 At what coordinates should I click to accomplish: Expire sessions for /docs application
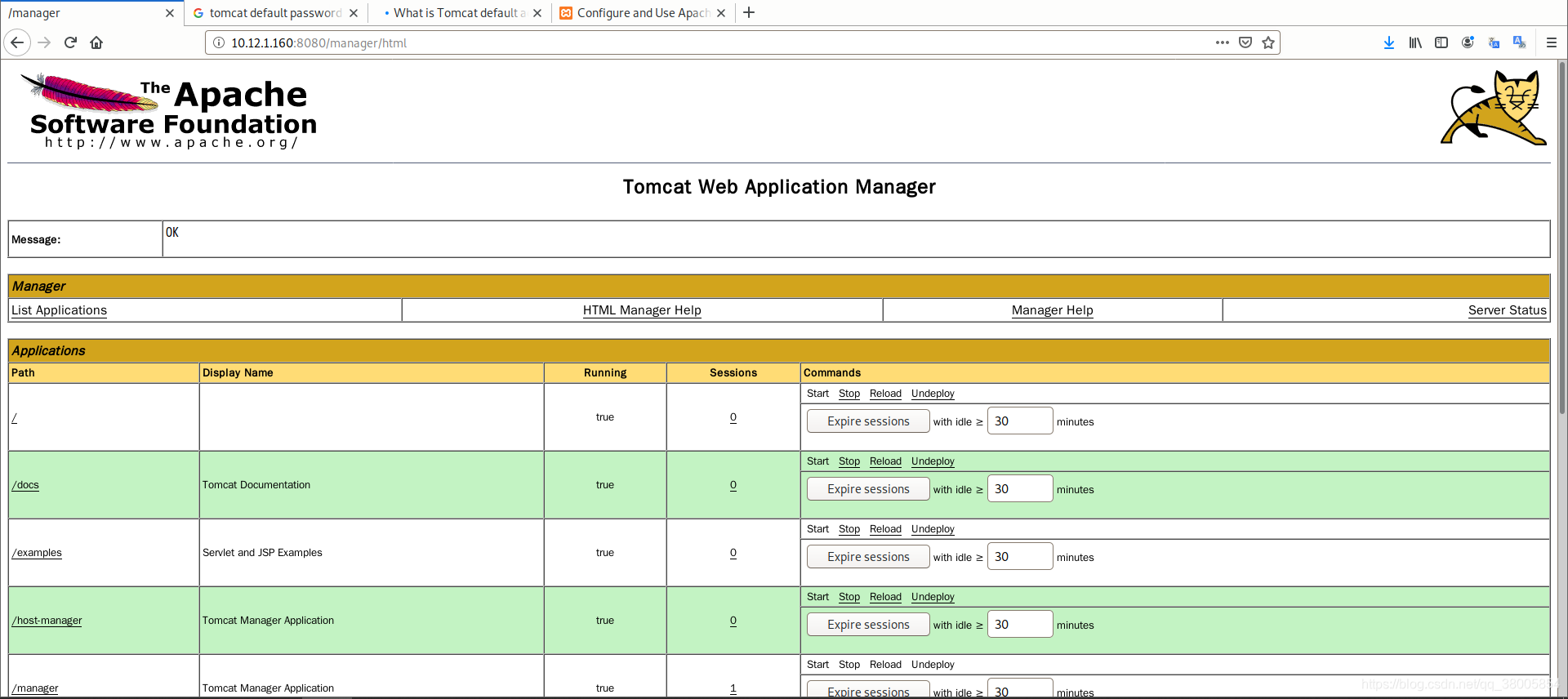[868, 489]
